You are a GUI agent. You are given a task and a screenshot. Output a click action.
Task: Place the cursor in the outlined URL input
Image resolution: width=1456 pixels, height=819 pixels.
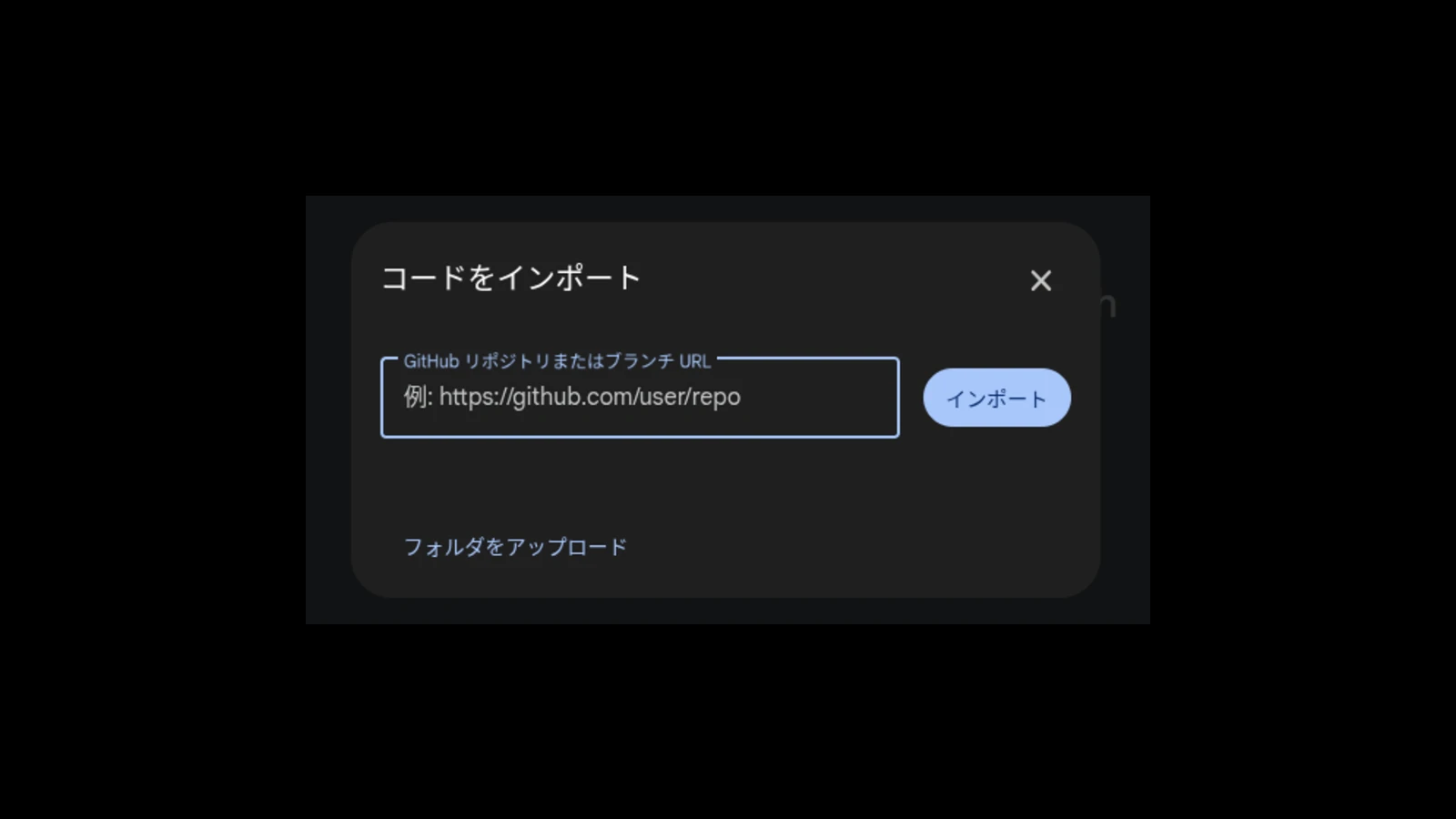tap(640, 398)
